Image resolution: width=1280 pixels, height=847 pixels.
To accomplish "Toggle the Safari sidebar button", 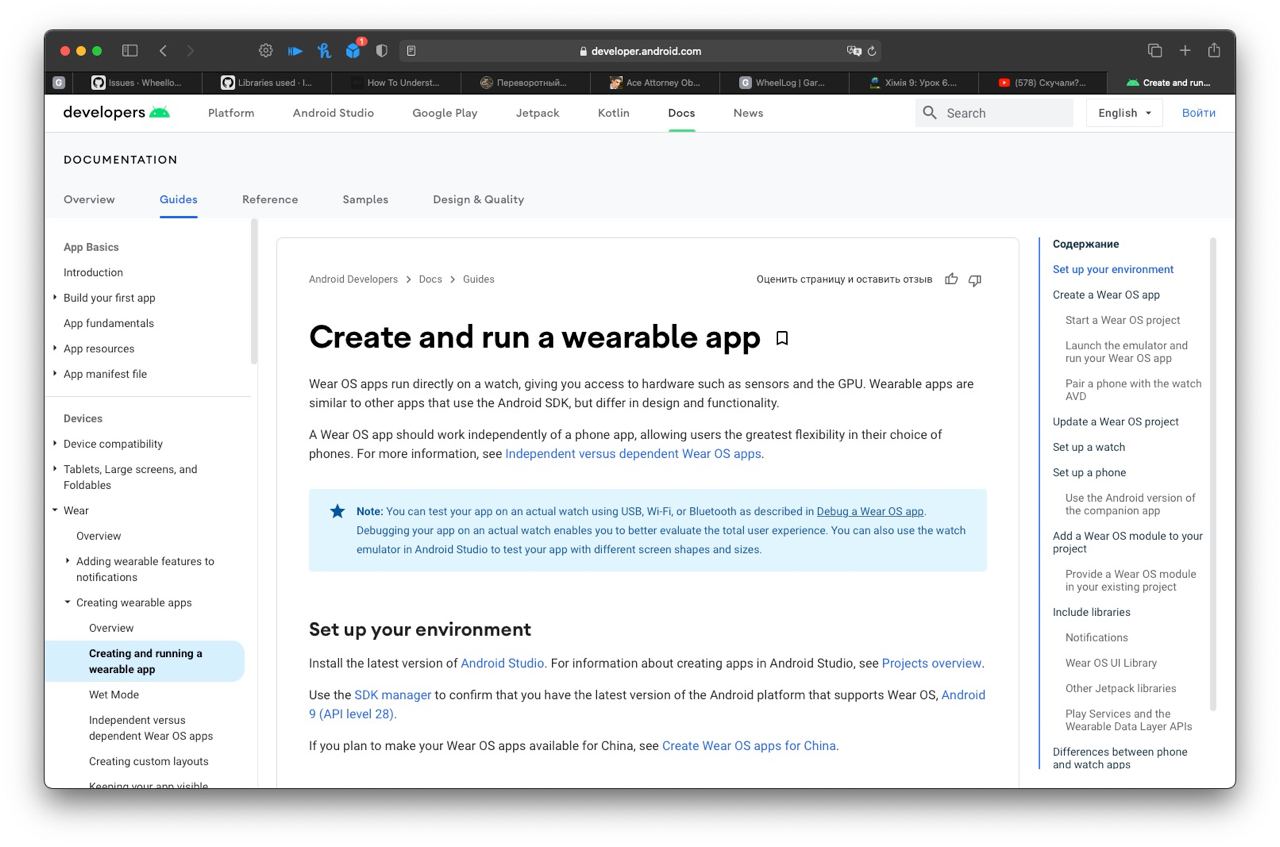I will click(x=130, y=50).
